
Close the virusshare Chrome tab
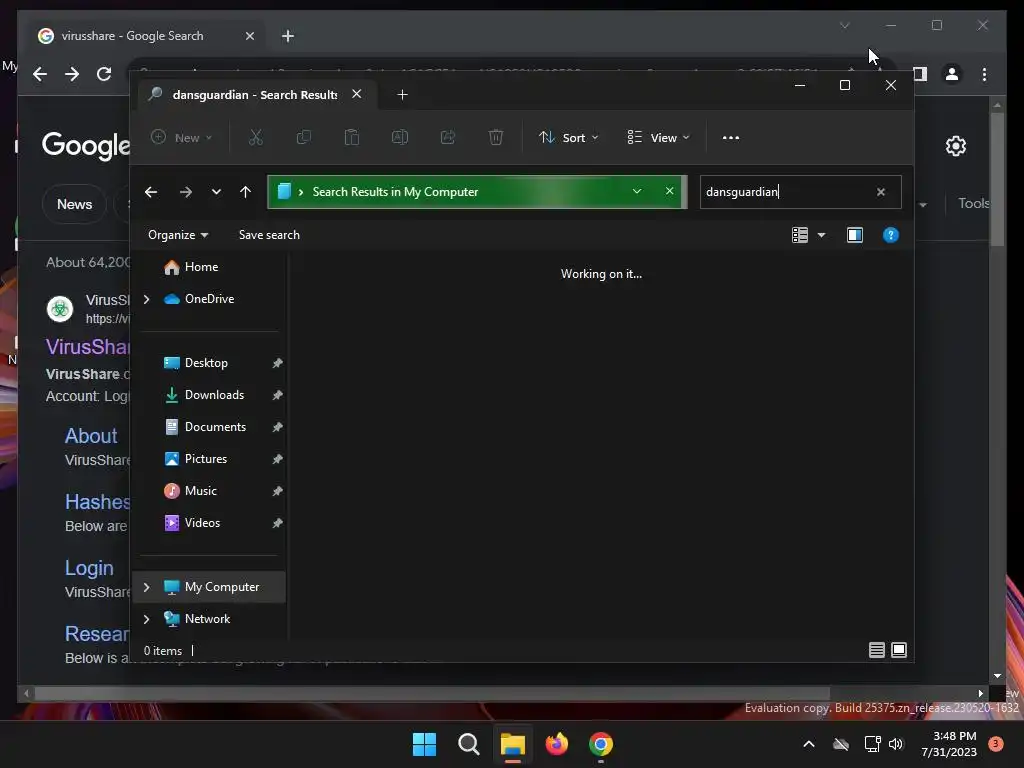[x=249, y=36]
